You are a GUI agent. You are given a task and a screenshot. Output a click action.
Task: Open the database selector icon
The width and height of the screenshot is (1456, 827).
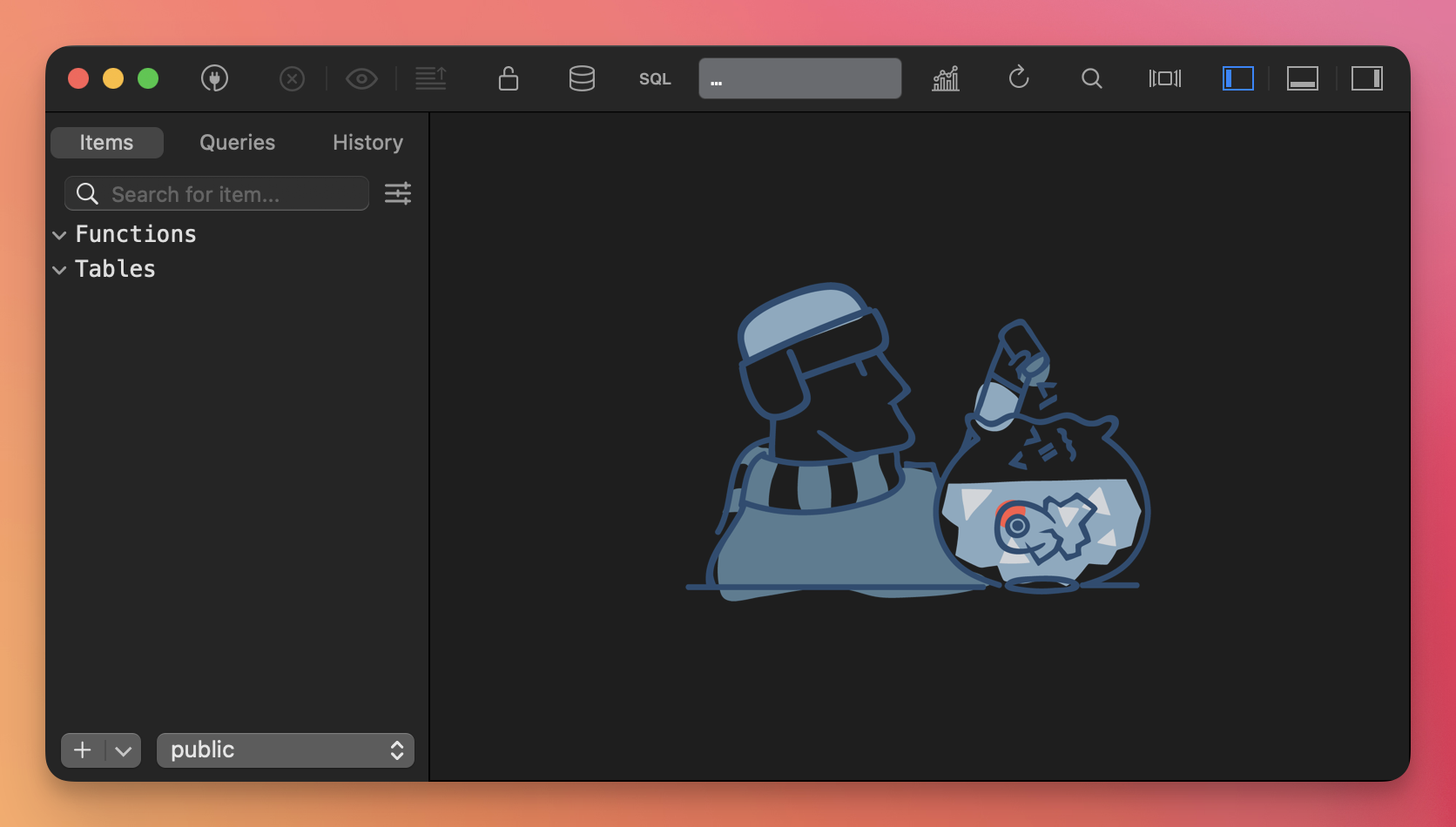582,78
